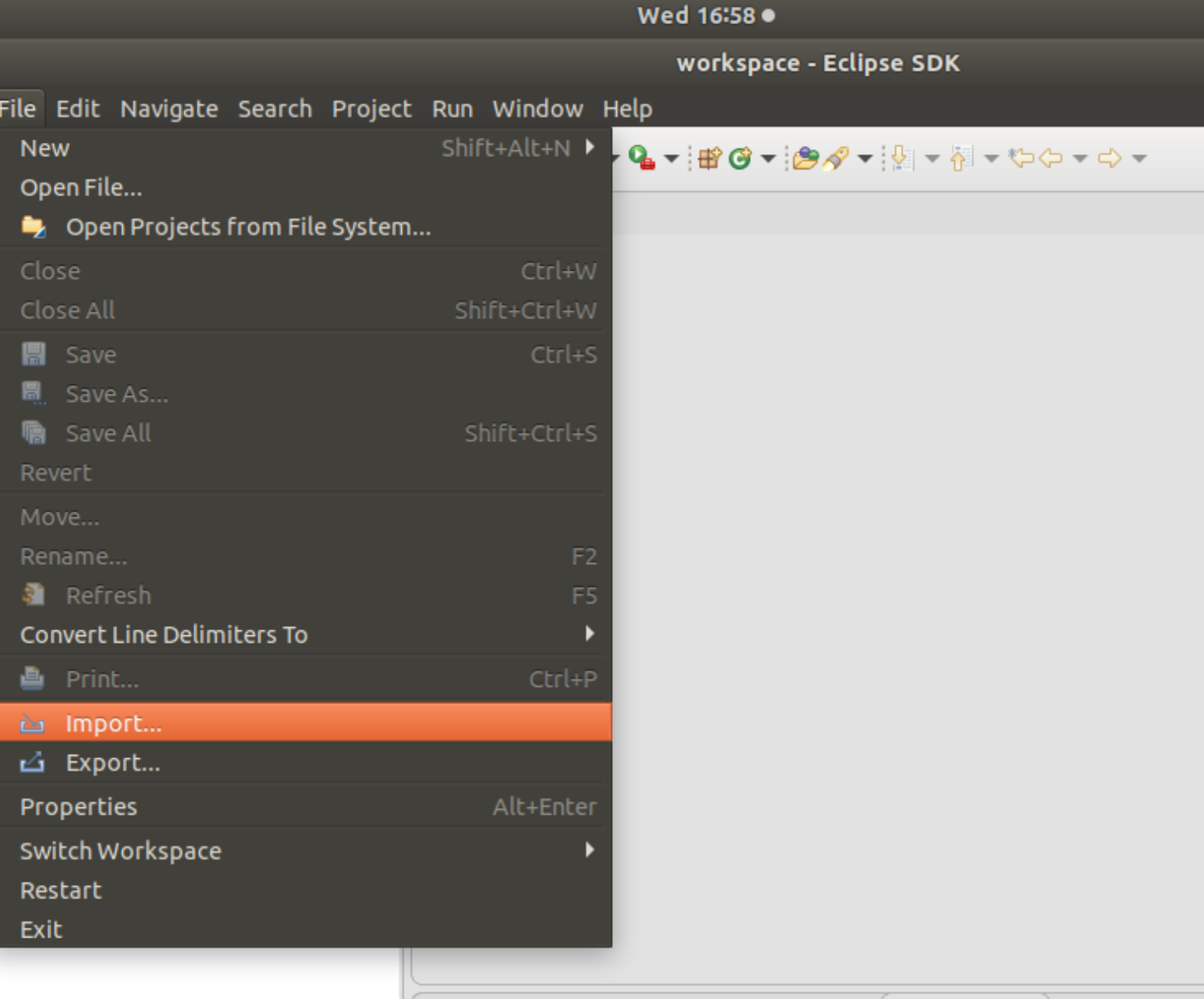Open the Next Annotation dropdown arrow
The width and height of the screenshot is (1204, 999).
(x=932, y=159)
